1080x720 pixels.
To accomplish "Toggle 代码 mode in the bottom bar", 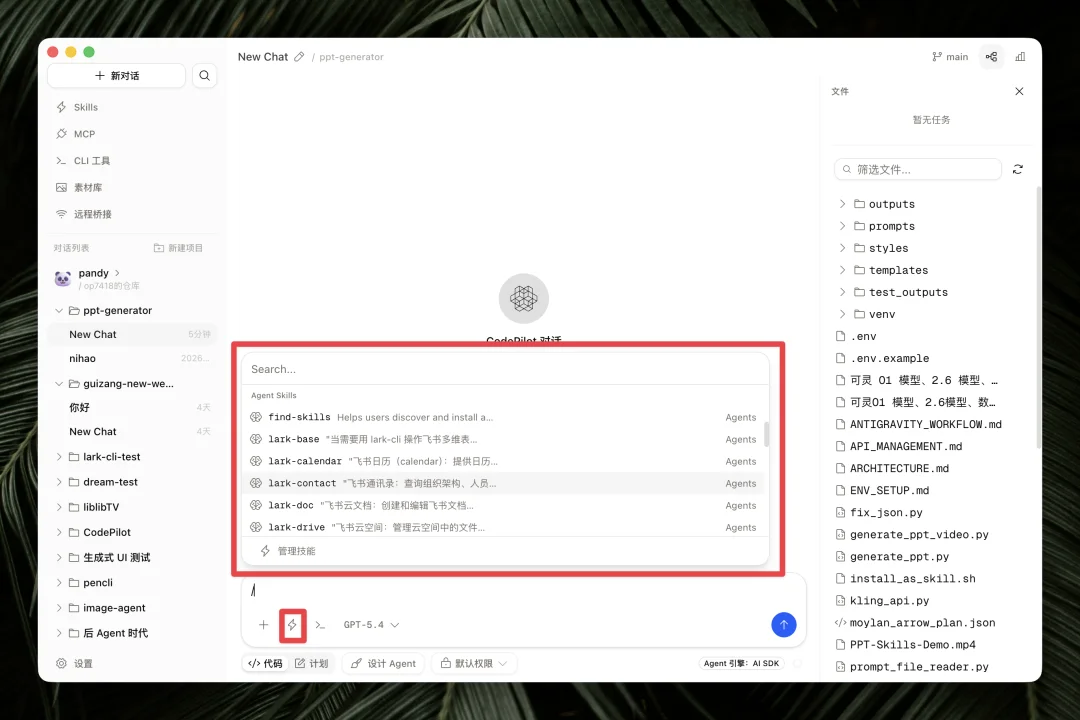I will [264, 662].
